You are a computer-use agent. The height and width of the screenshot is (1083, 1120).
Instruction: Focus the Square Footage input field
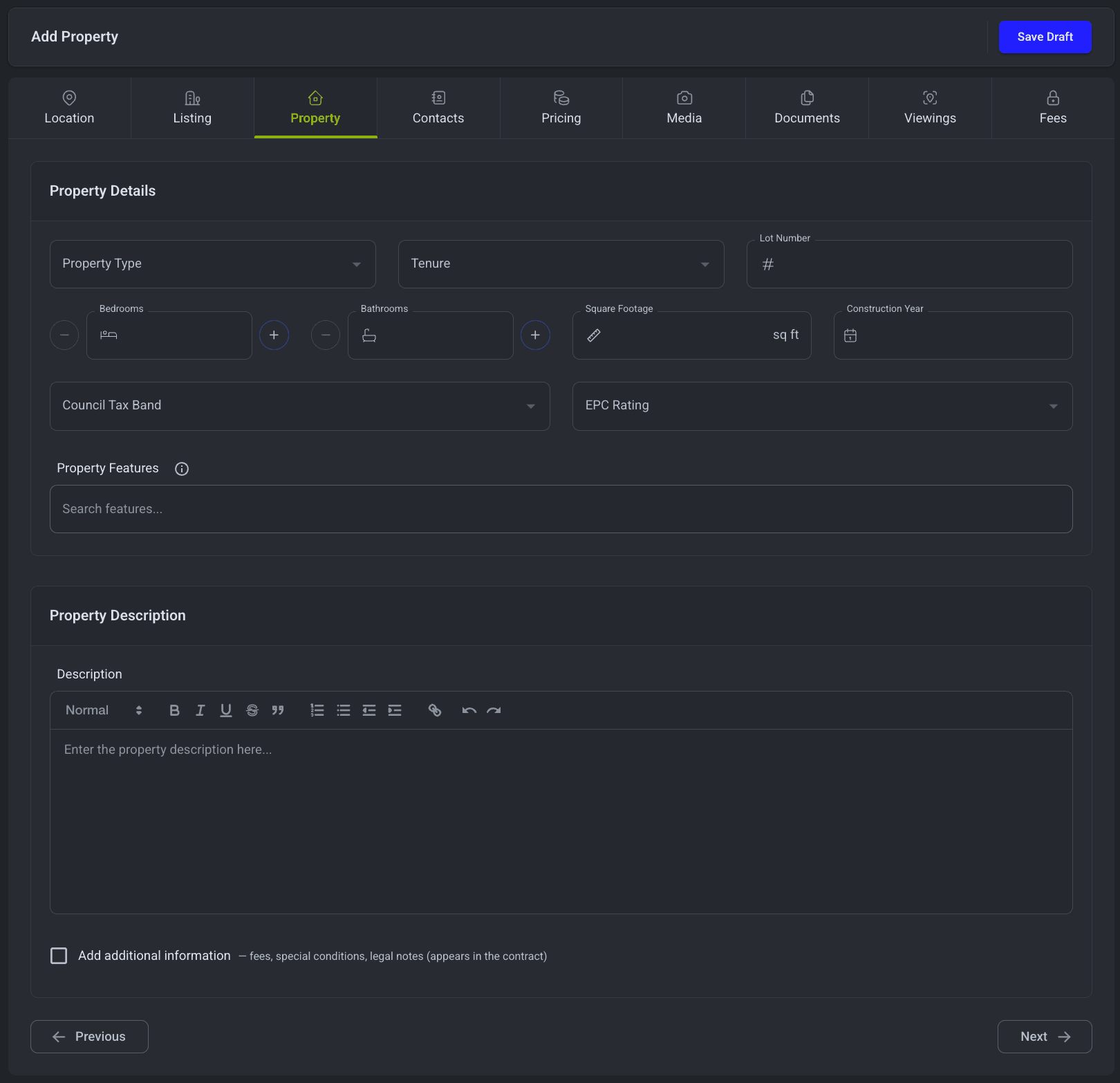(692, 335)
